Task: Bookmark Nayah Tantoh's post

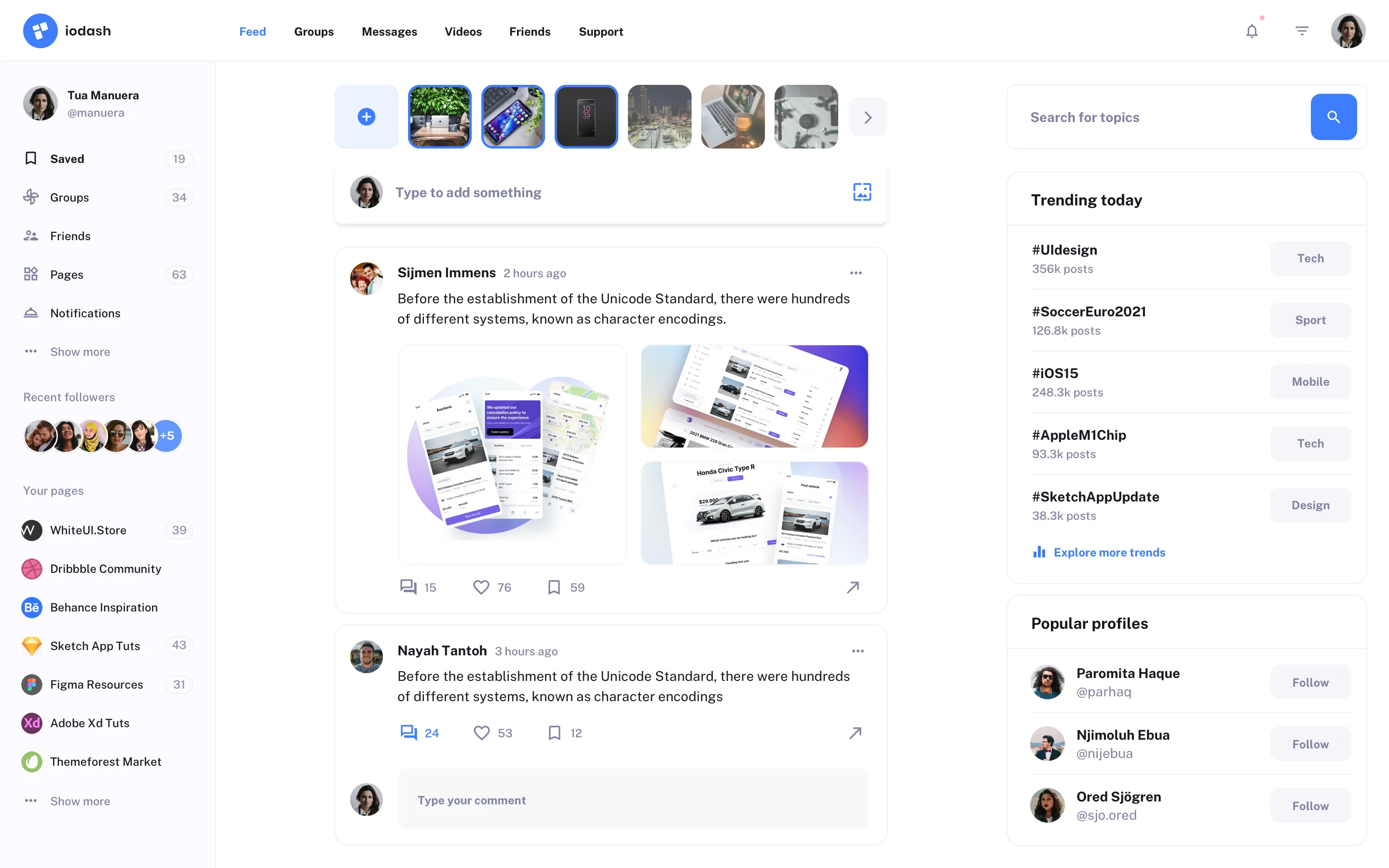Action: (x=554, y=732)
